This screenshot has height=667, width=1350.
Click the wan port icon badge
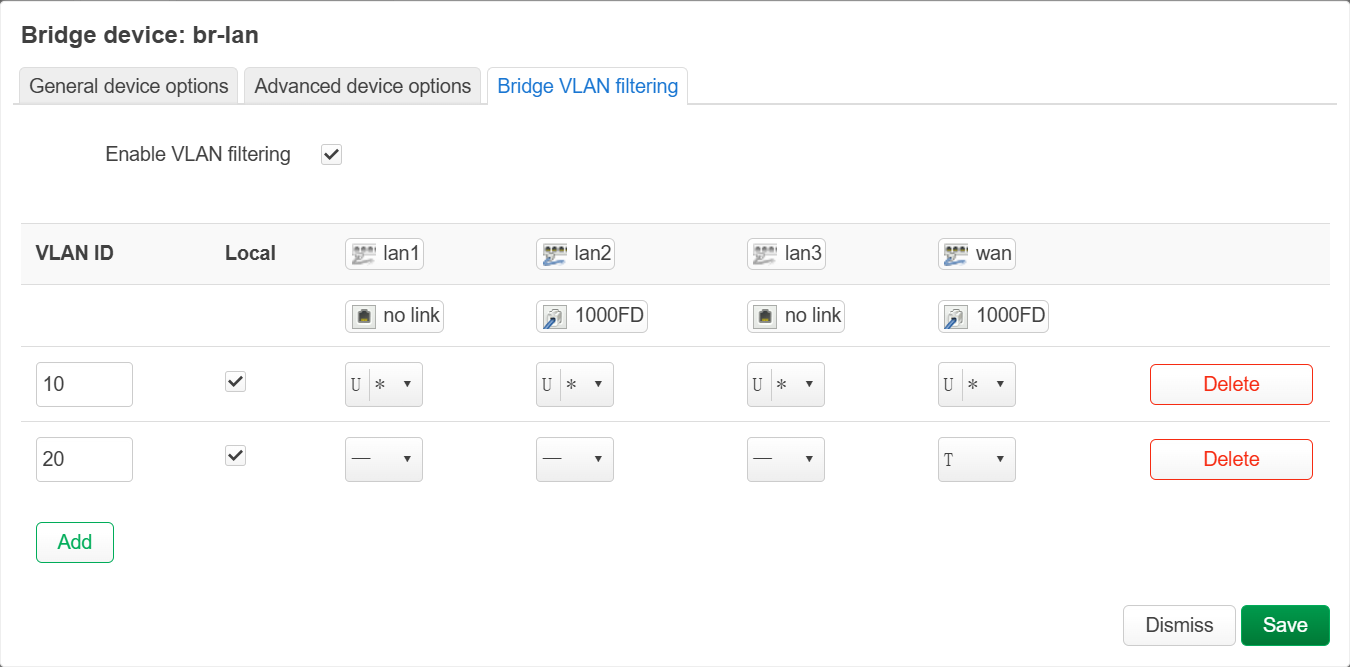977,254
